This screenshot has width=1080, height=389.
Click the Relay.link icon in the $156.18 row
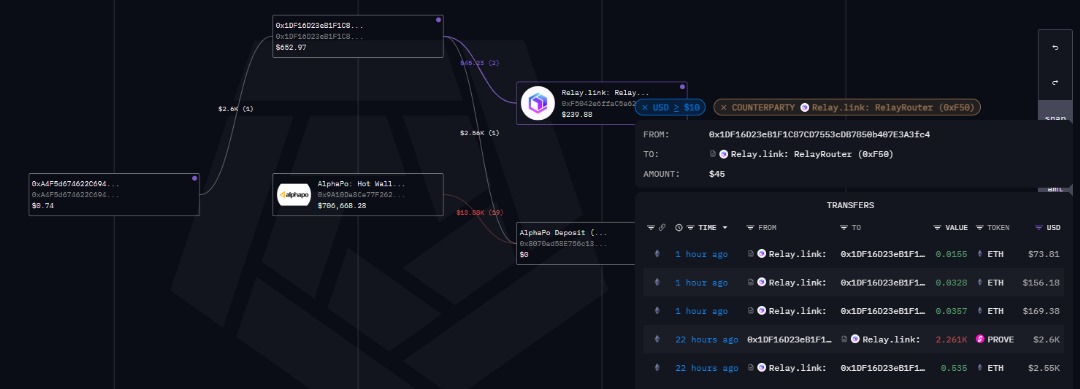(762, 282)
